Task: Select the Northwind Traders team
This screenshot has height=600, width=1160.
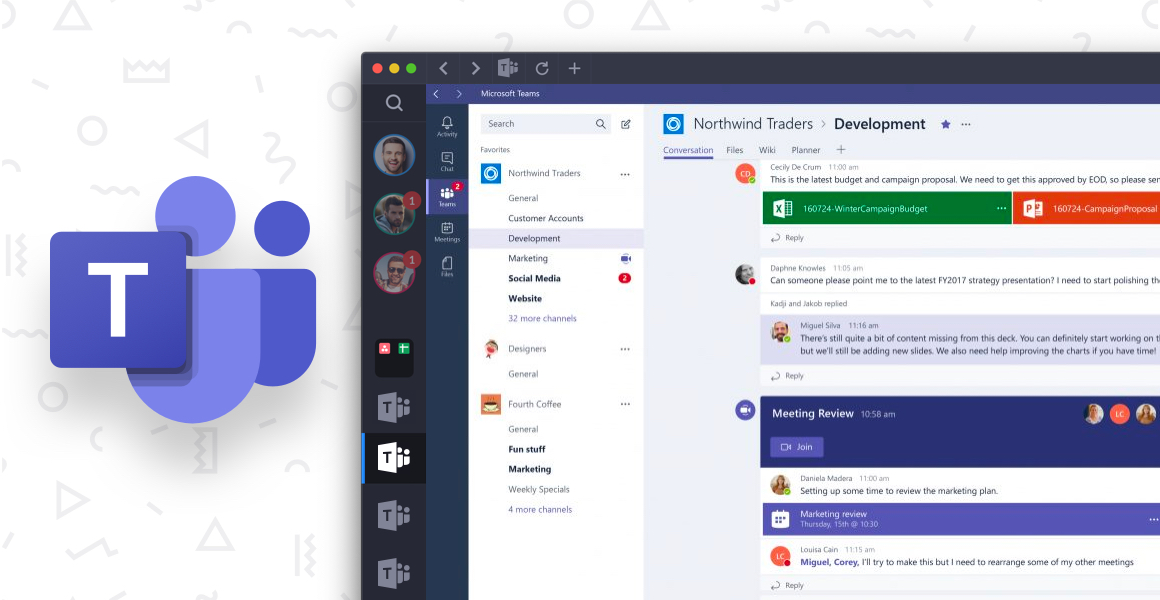Action: (x=544, y=173)
